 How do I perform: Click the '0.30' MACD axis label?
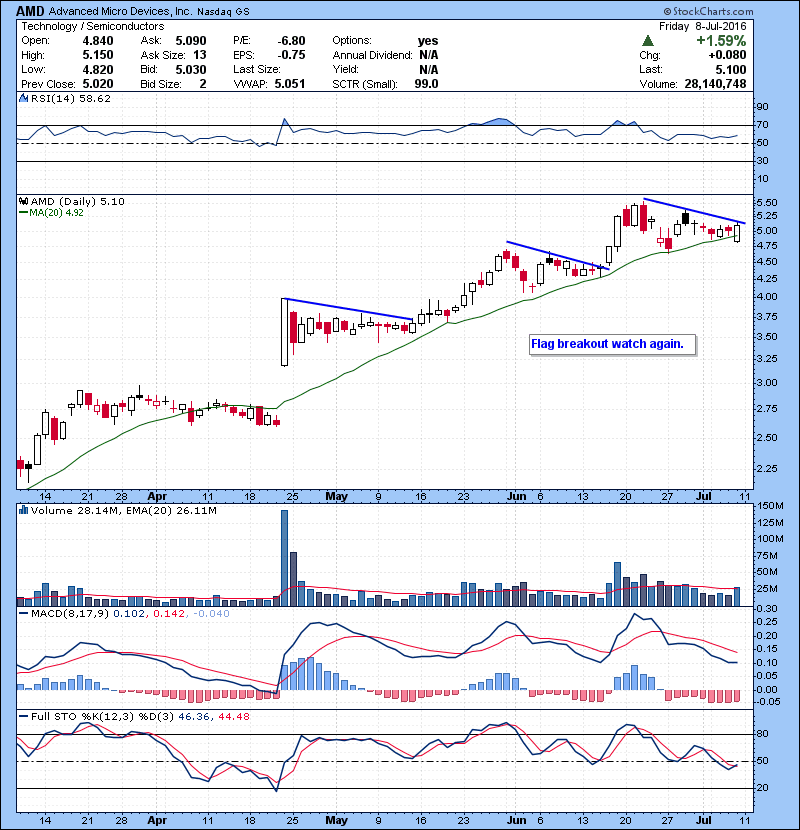(767, 609)
